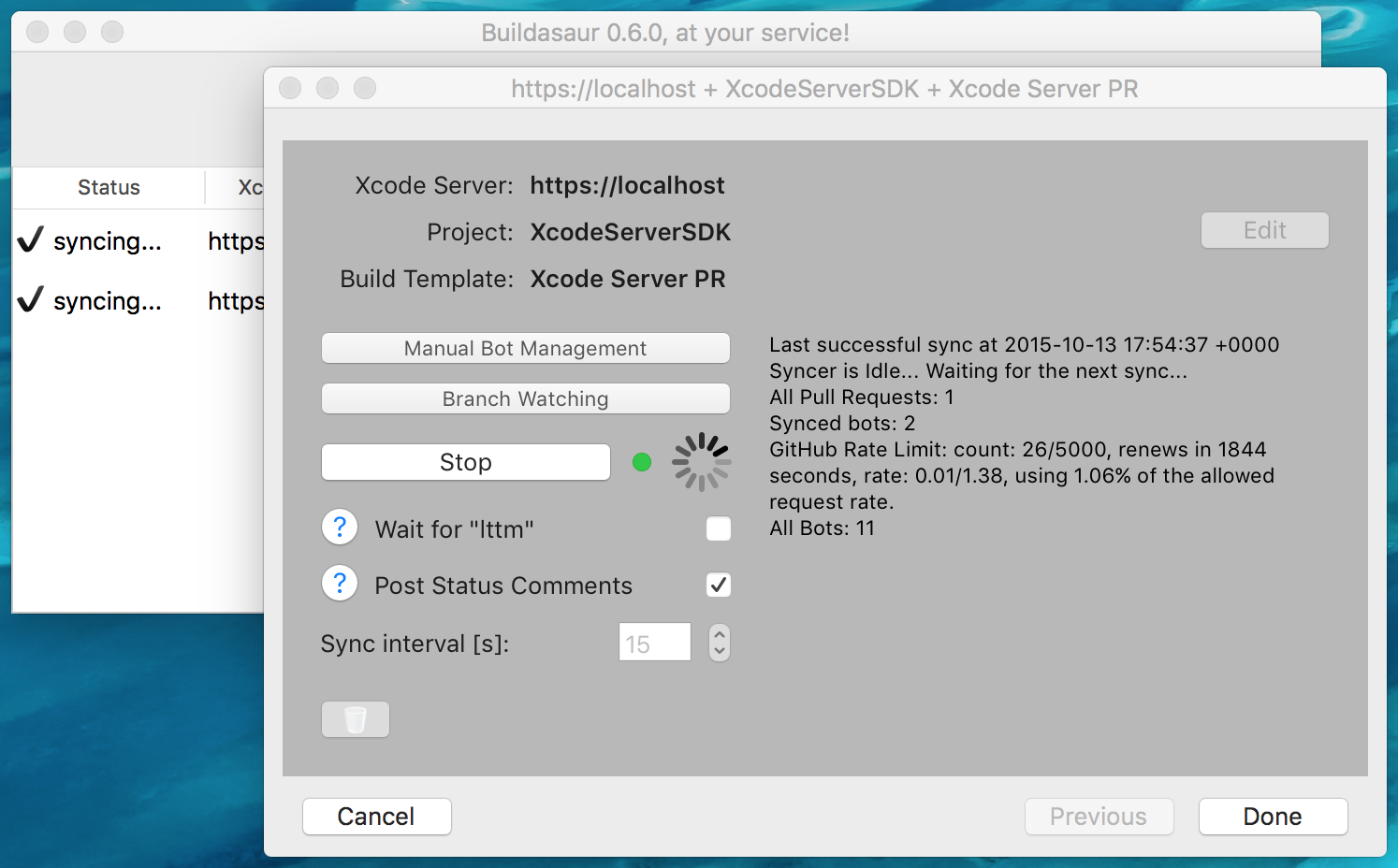Click the green syncer status indicator
The width and height of the screenshot is (1398, 868).
tap(642, 462)
